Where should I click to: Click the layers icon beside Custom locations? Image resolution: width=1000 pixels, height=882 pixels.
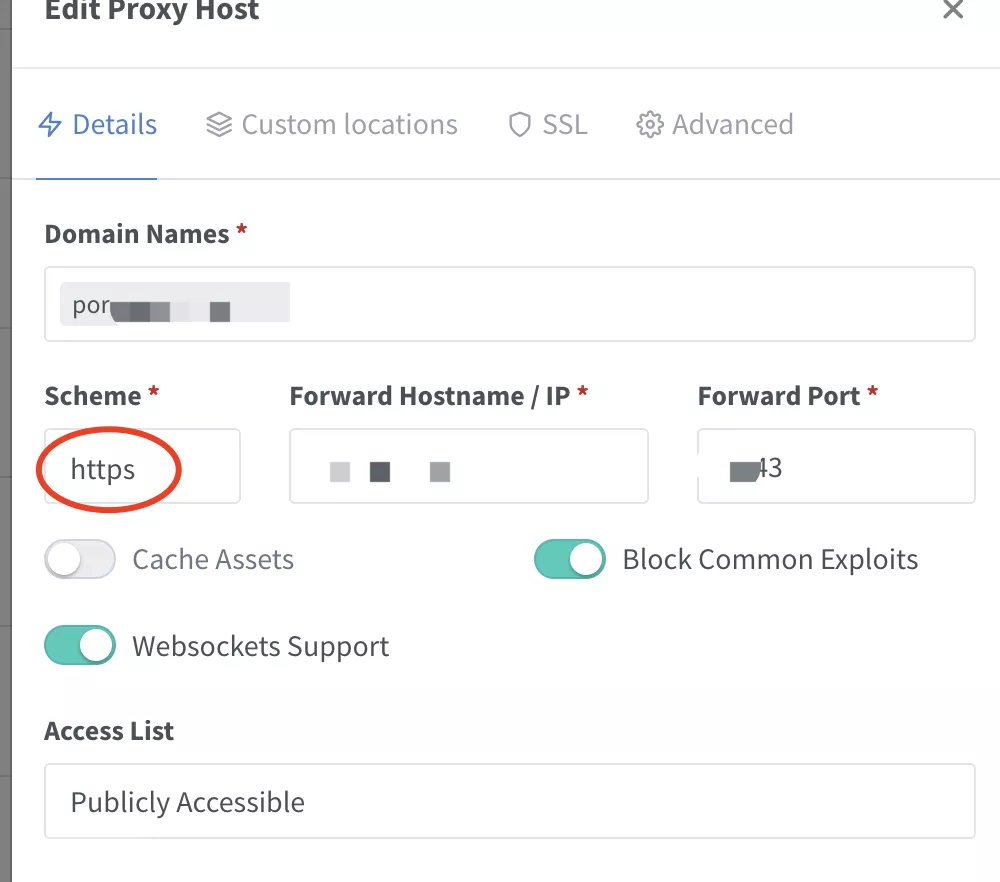tap(219, 125)
